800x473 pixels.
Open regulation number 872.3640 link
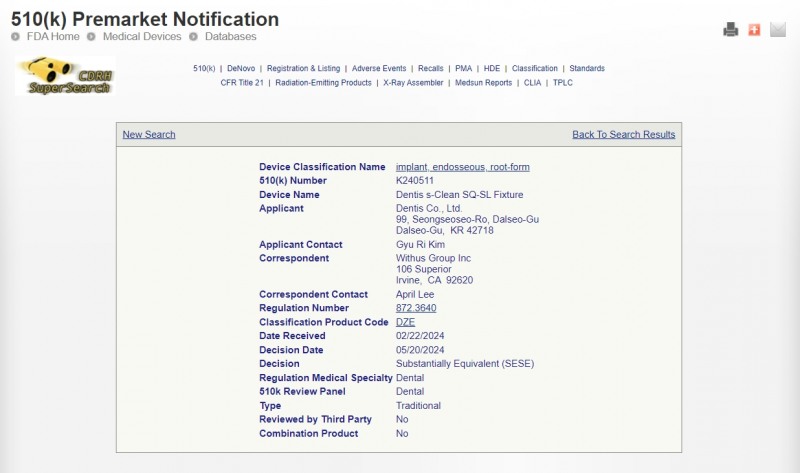pyautogui.click(x=416, y=309)
